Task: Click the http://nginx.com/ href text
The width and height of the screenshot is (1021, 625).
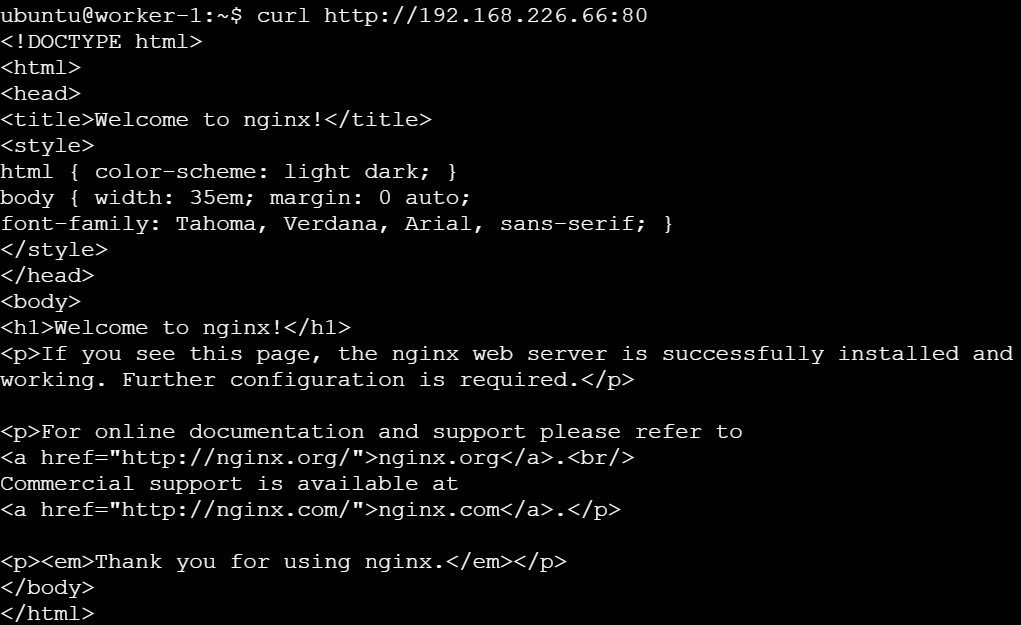Action: (x=236, y=510)
